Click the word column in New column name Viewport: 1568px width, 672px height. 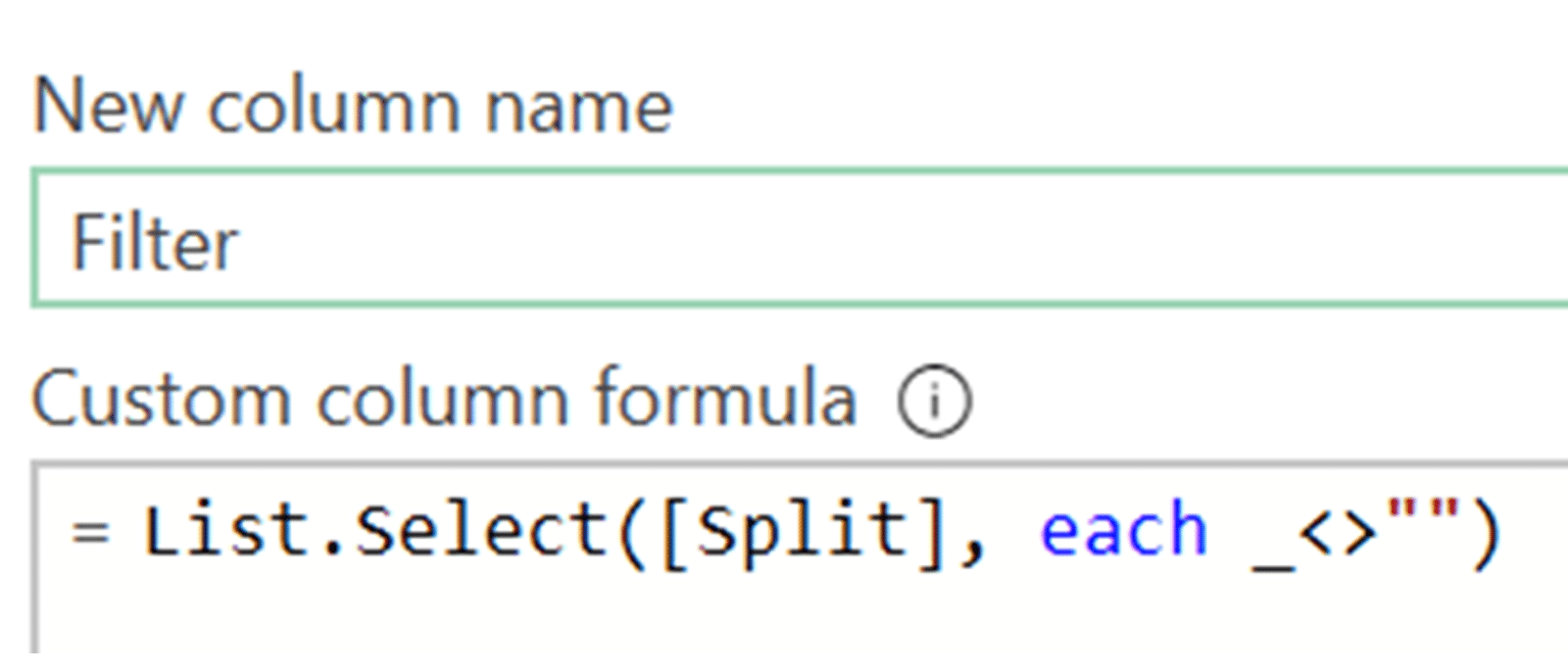(334, 106)
